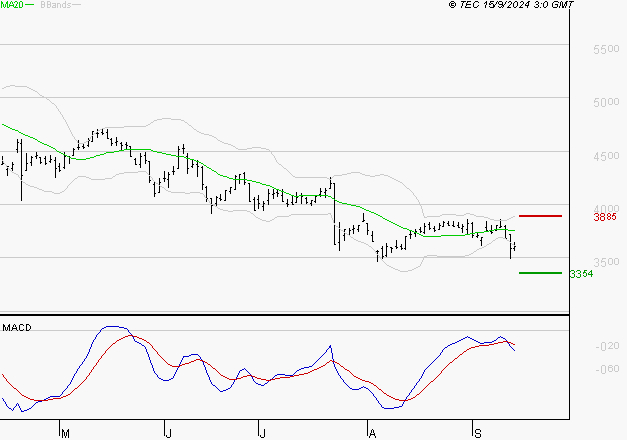Click the M month axis marker
This screenshot has height=440, width=627.
[x=66, y=433]
